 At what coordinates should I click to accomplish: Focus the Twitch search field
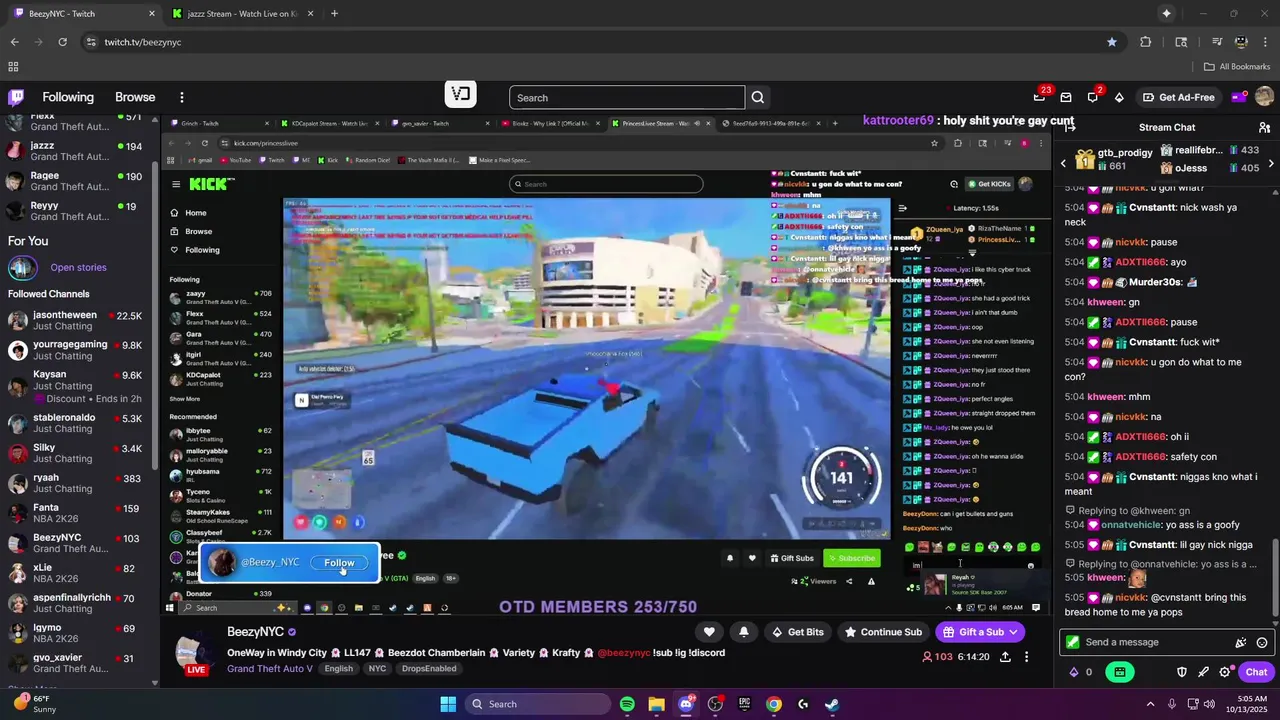627,97
